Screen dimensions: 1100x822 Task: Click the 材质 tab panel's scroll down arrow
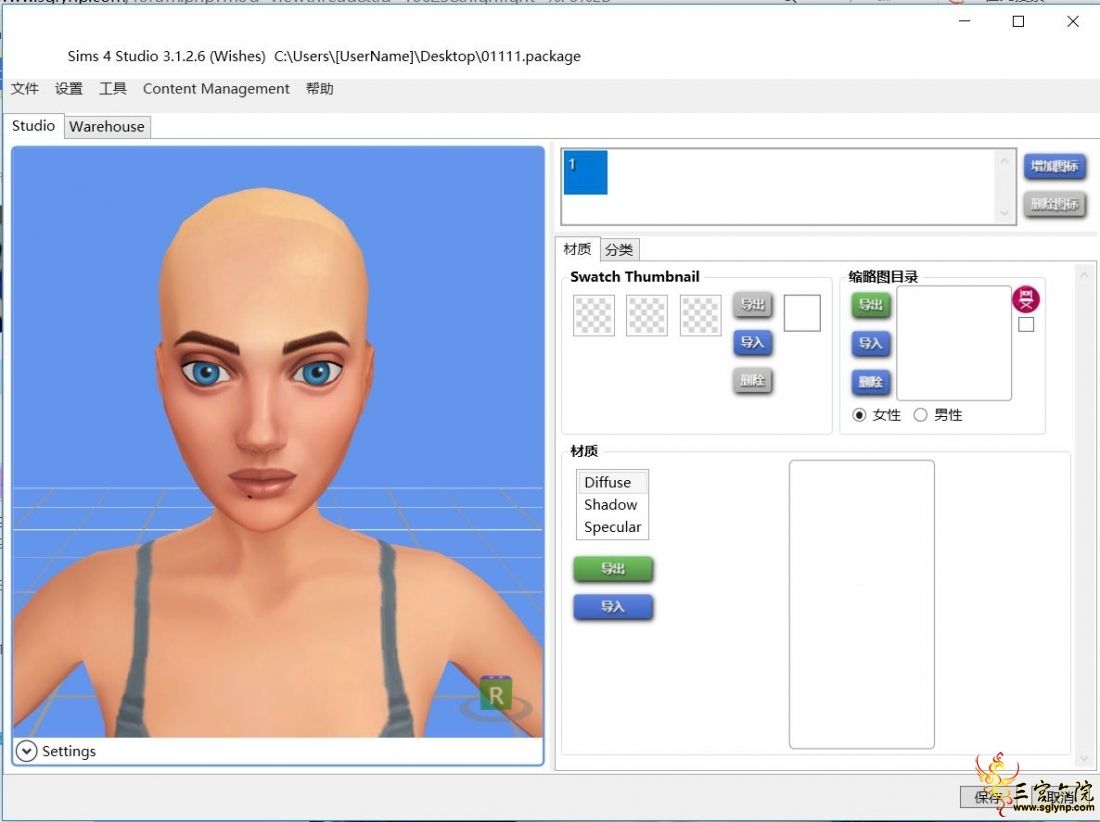click(x=1085, y=759)
